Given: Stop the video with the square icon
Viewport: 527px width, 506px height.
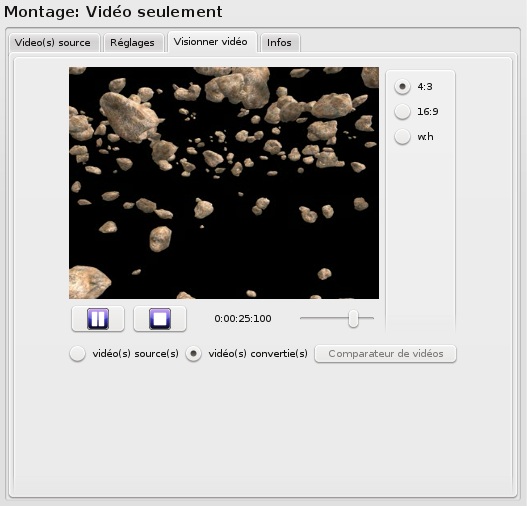Looking at the screenshot, I should pos(160,319).
